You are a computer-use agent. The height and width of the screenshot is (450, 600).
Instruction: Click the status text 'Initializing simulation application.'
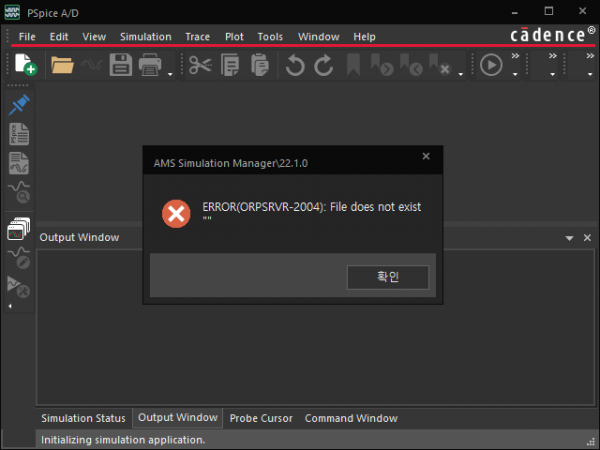click(123, 440)
